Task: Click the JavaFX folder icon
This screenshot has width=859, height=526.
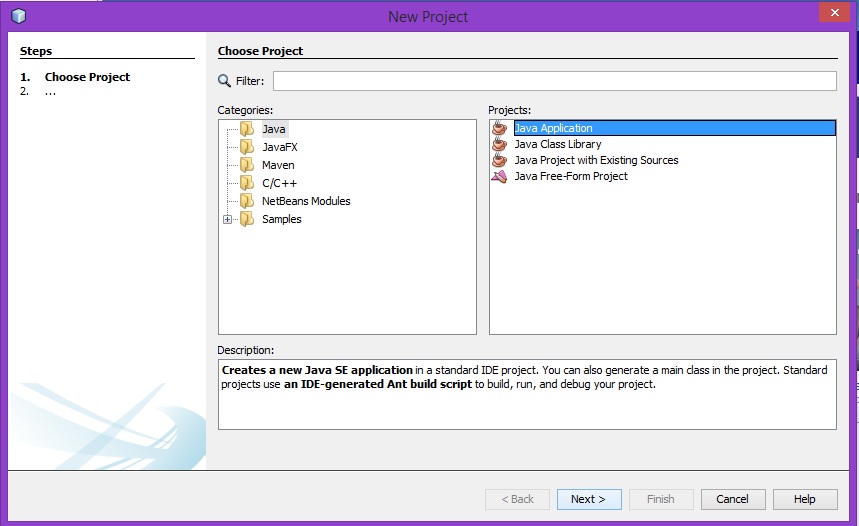Action: [246, 147]
